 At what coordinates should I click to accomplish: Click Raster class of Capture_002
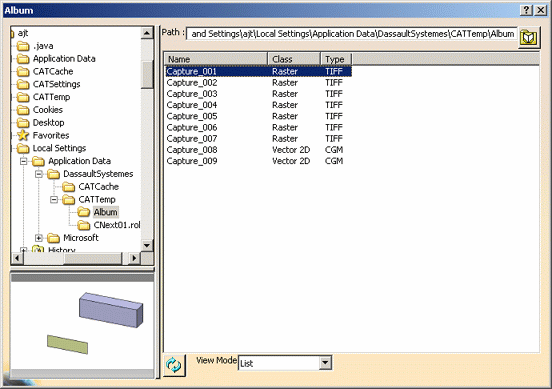[285, 83]
